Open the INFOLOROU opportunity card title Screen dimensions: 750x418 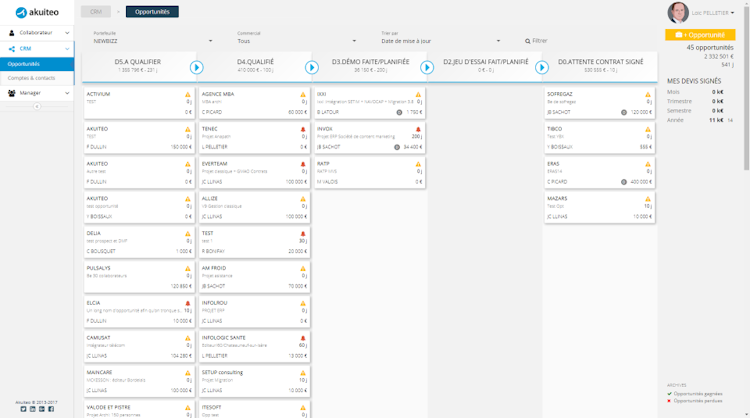tap(214, 303)
